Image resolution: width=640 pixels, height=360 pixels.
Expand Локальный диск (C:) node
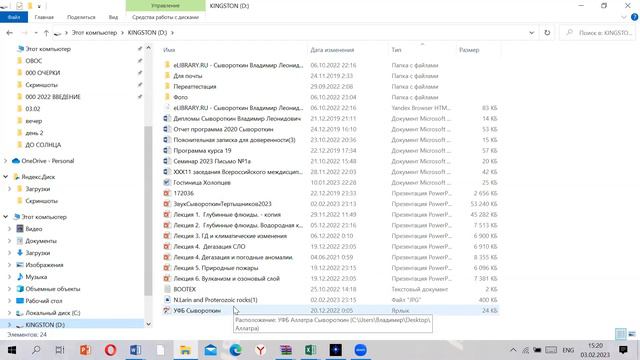click(x=9, y=313)
